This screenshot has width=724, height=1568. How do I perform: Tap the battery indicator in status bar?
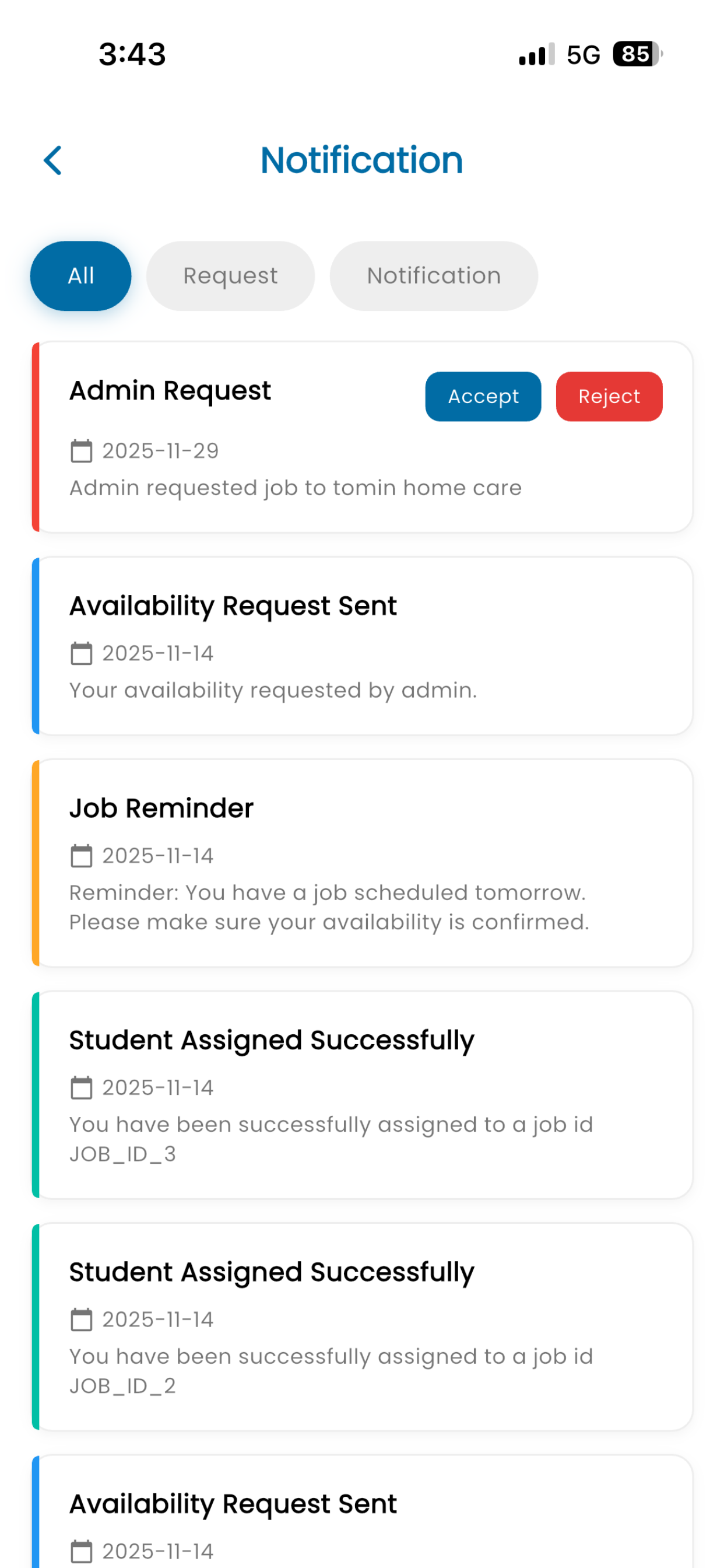click(x=638, y=54)
